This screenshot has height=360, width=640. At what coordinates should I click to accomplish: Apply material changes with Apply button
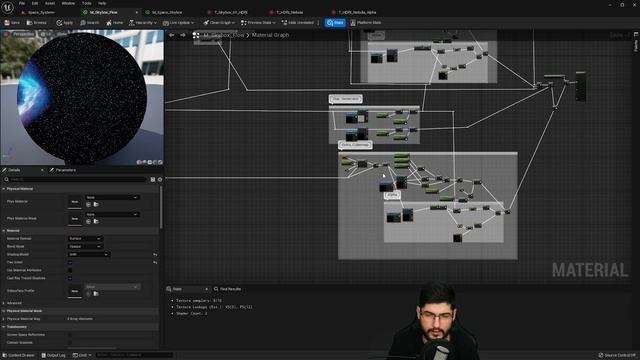64,23
